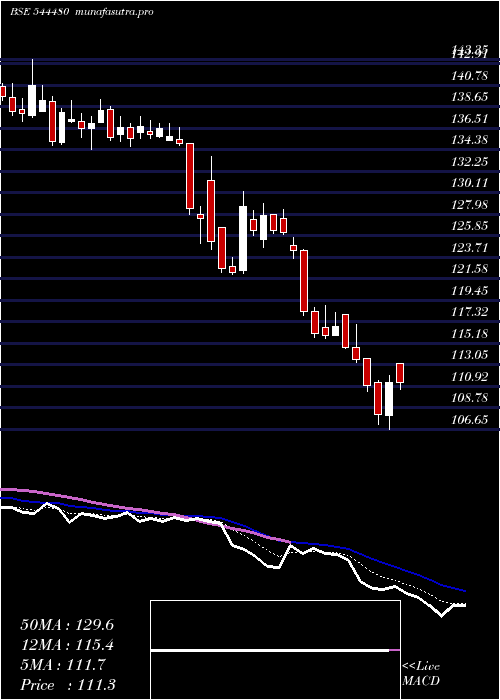Viewport: 500px width, 700px height.
Task: Select the 113.05 price level label
Action: [470, 355]
